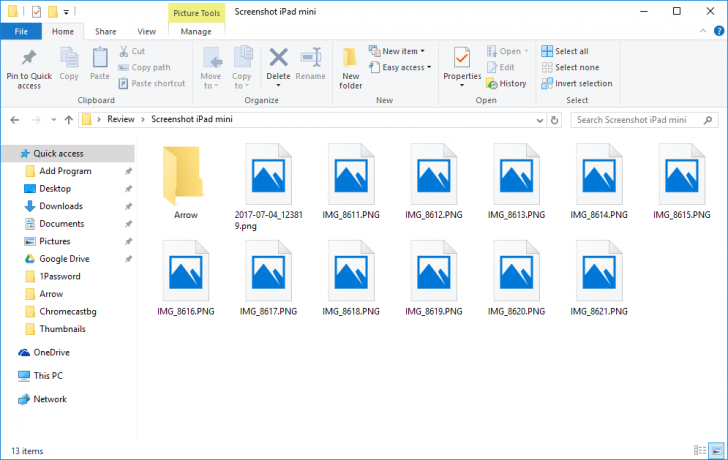Click the Delete X icon
The width and height of the screenshot is (728, 460).
279,58
